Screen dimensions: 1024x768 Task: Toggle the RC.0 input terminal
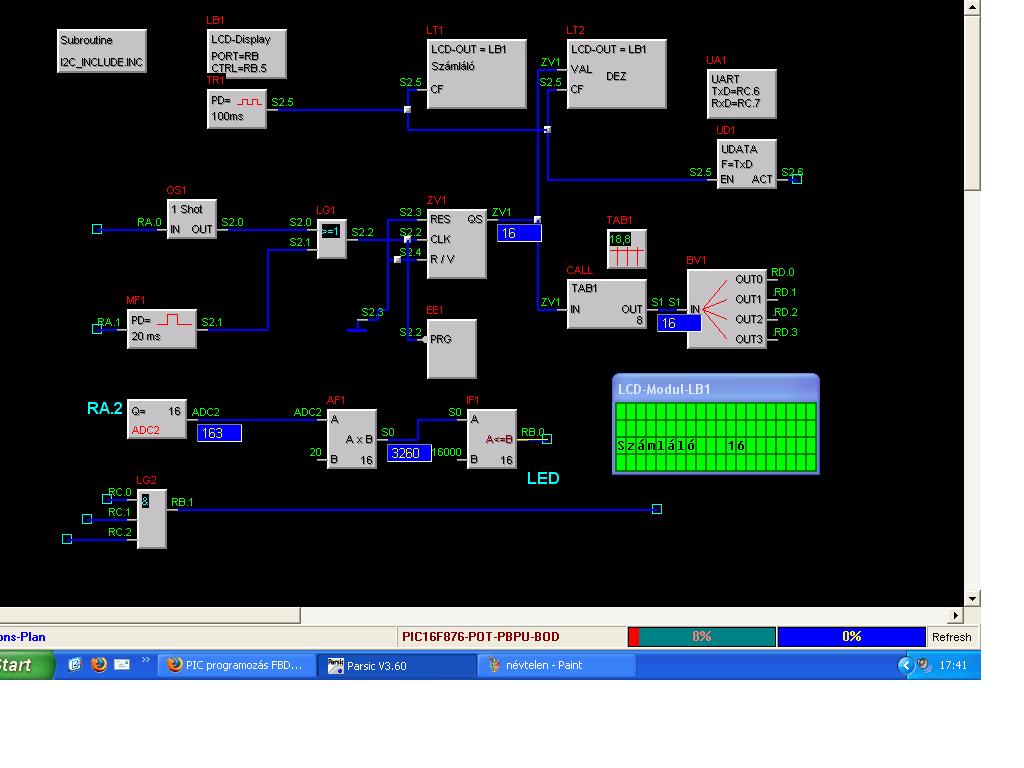pos(107,499)
